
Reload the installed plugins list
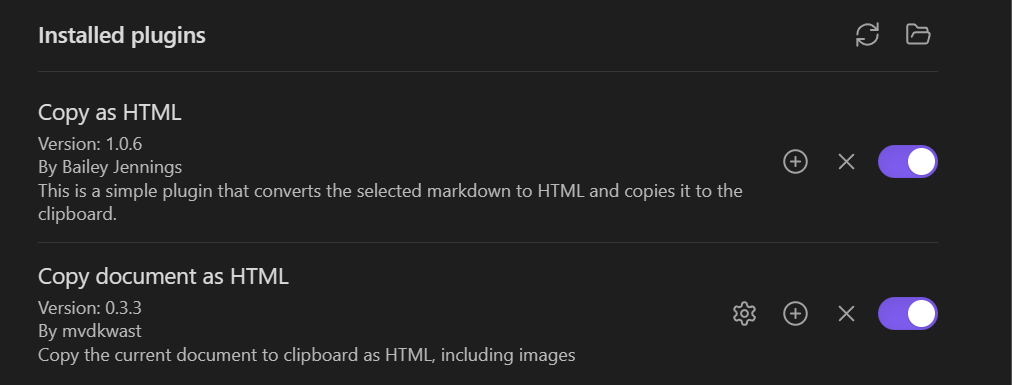pyautogui.click(x=867, y=34)
